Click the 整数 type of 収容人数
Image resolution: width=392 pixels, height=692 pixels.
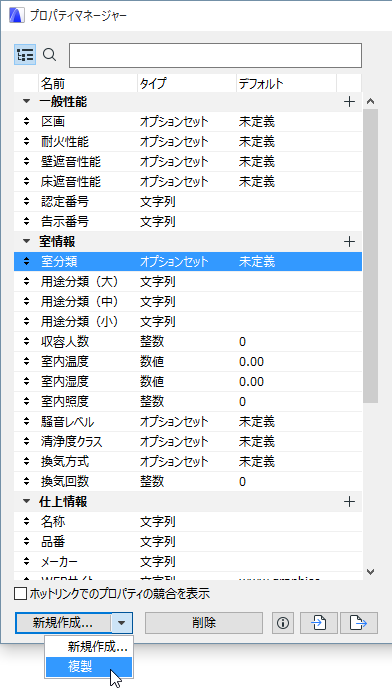152,342
